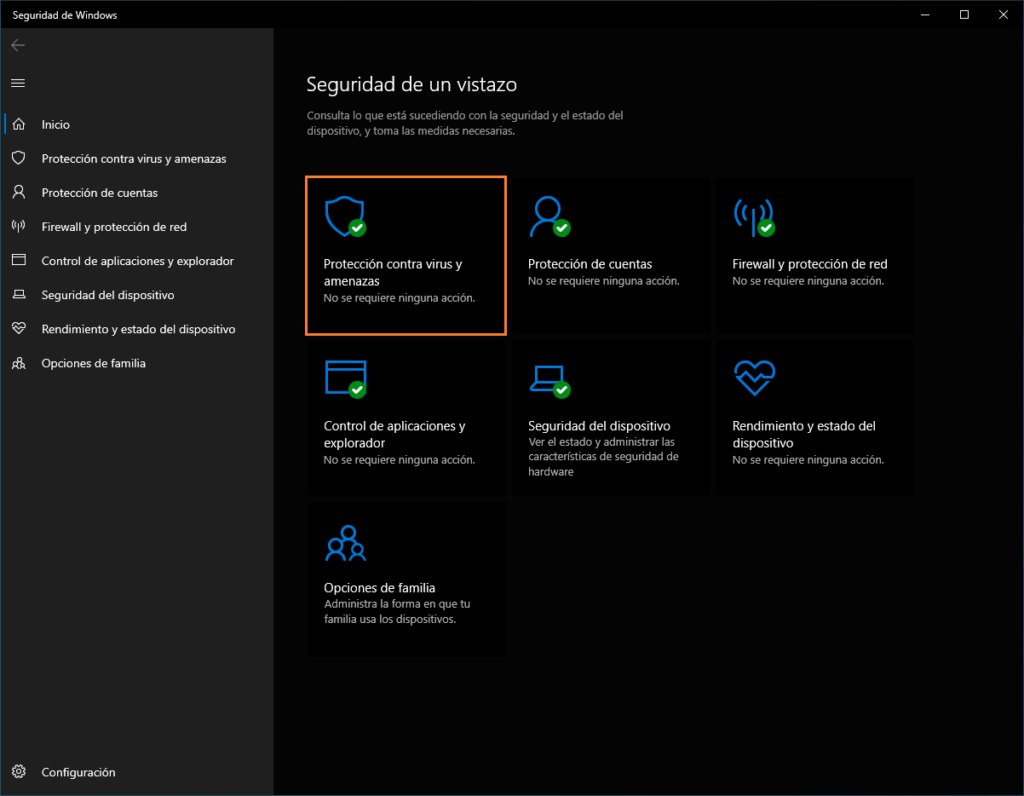Select Firewall y protección de red sidebar item
Image resolution: width=1024 pixels, height=796 pixels.
[114, 227]
